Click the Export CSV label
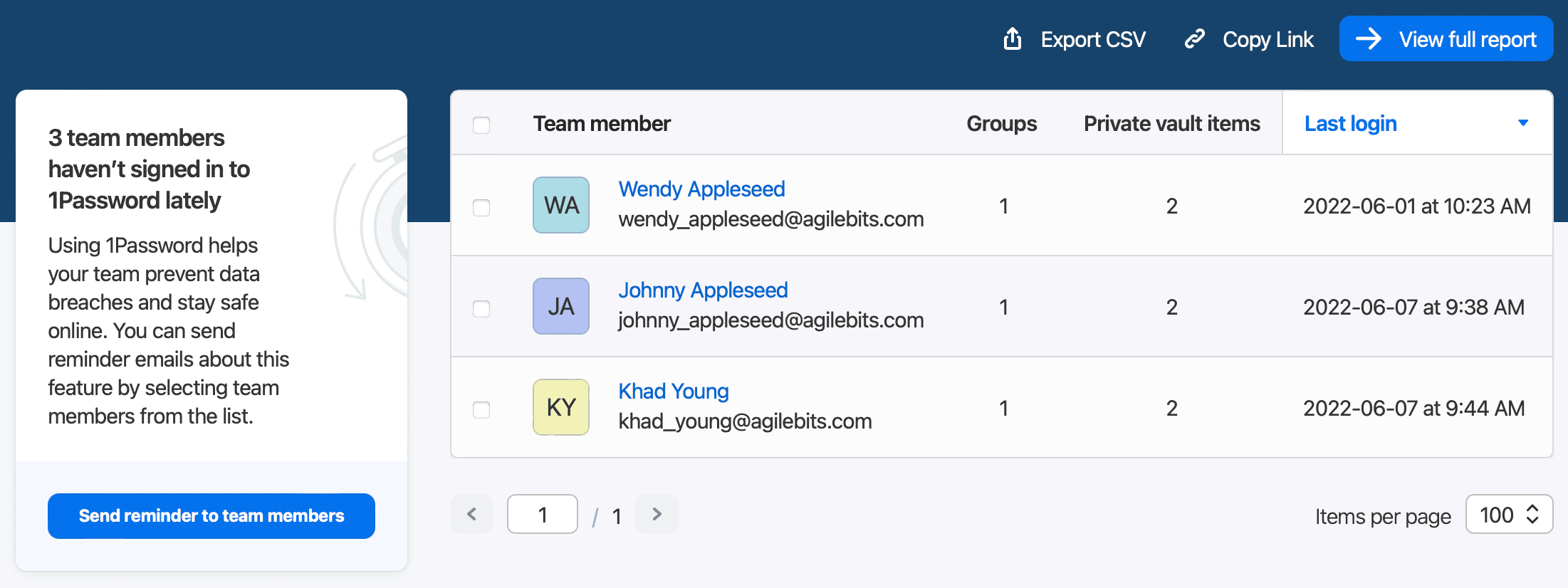The width and height of the screenshot is (1568, 588). pyautogui.click(x=1093, y=39)
